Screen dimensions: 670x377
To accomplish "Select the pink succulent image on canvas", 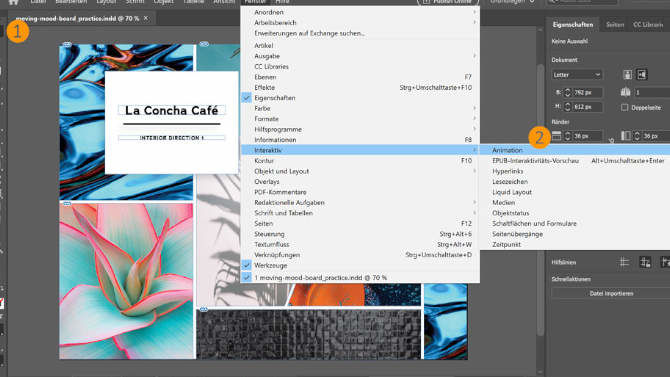I will (x=126, y=281).
